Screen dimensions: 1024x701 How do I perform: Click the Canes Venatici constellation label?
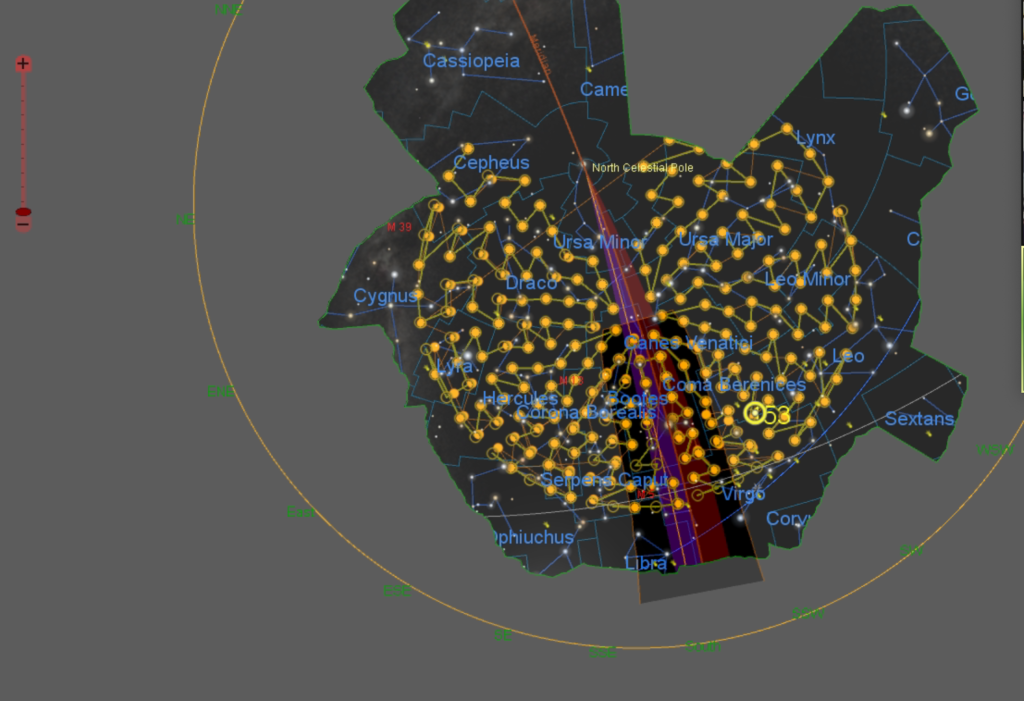[688, 343]
